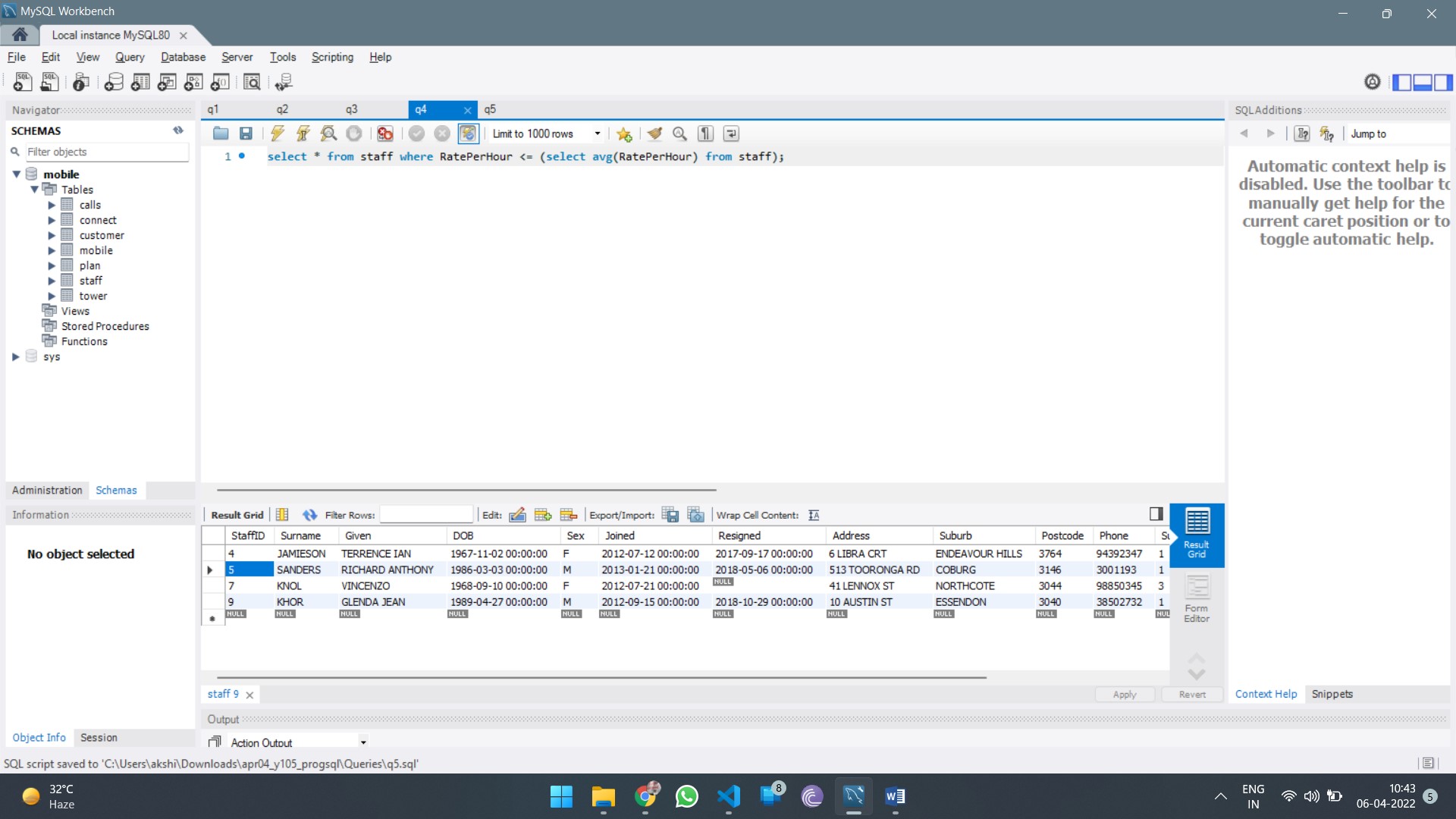
Task: Open SQL script file in new tab
Action: tap(50, 82)
